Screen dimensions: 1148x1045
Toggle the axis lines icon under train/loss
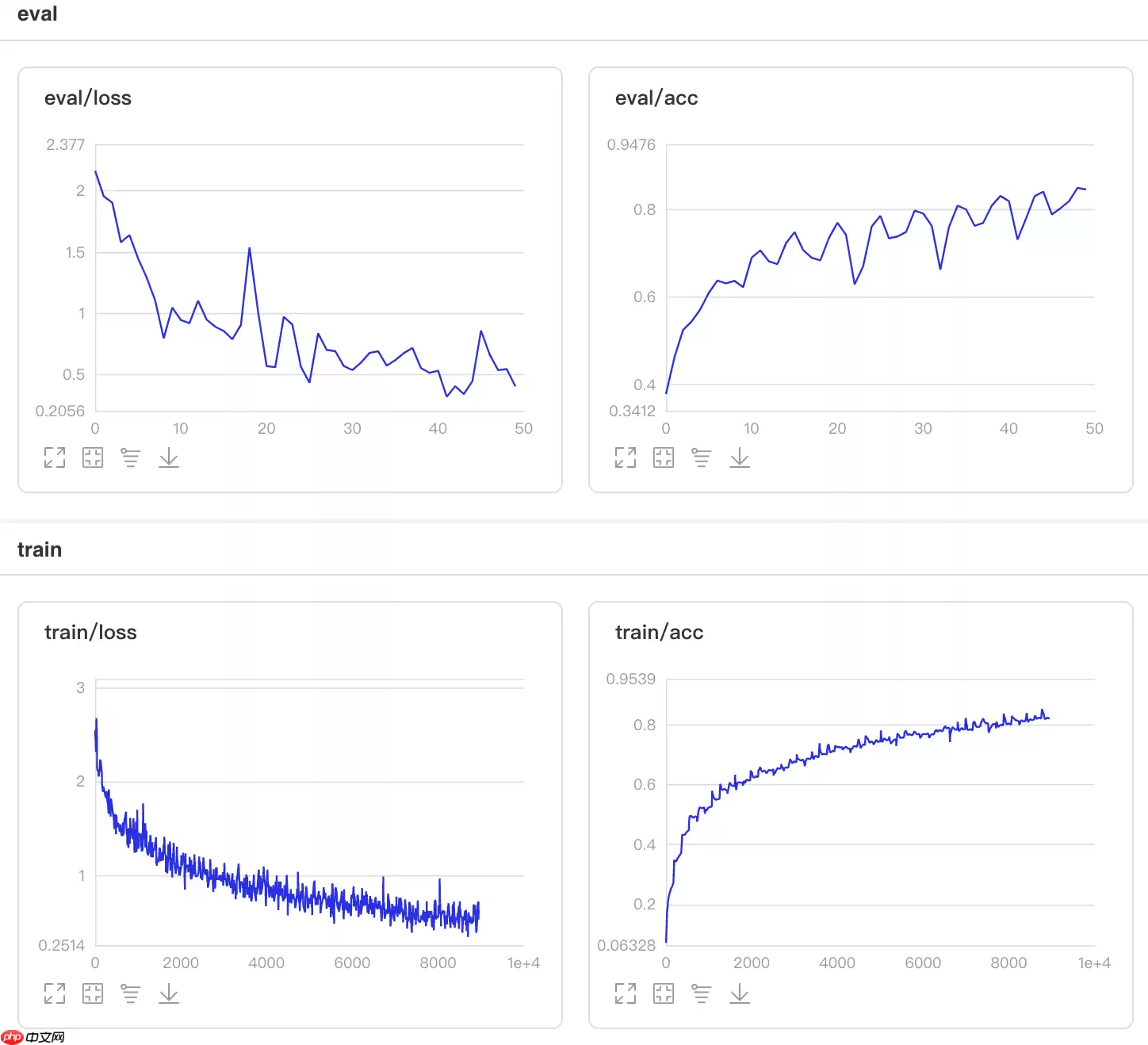pos(131,993)
